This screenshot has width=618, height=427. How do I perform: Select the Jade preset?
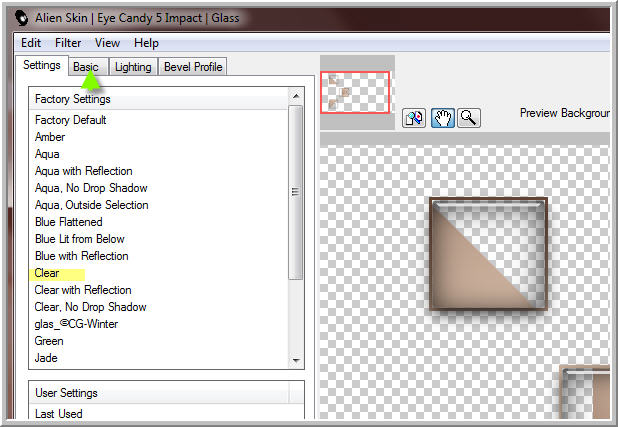pyautogui.click(x=46, y=358)
